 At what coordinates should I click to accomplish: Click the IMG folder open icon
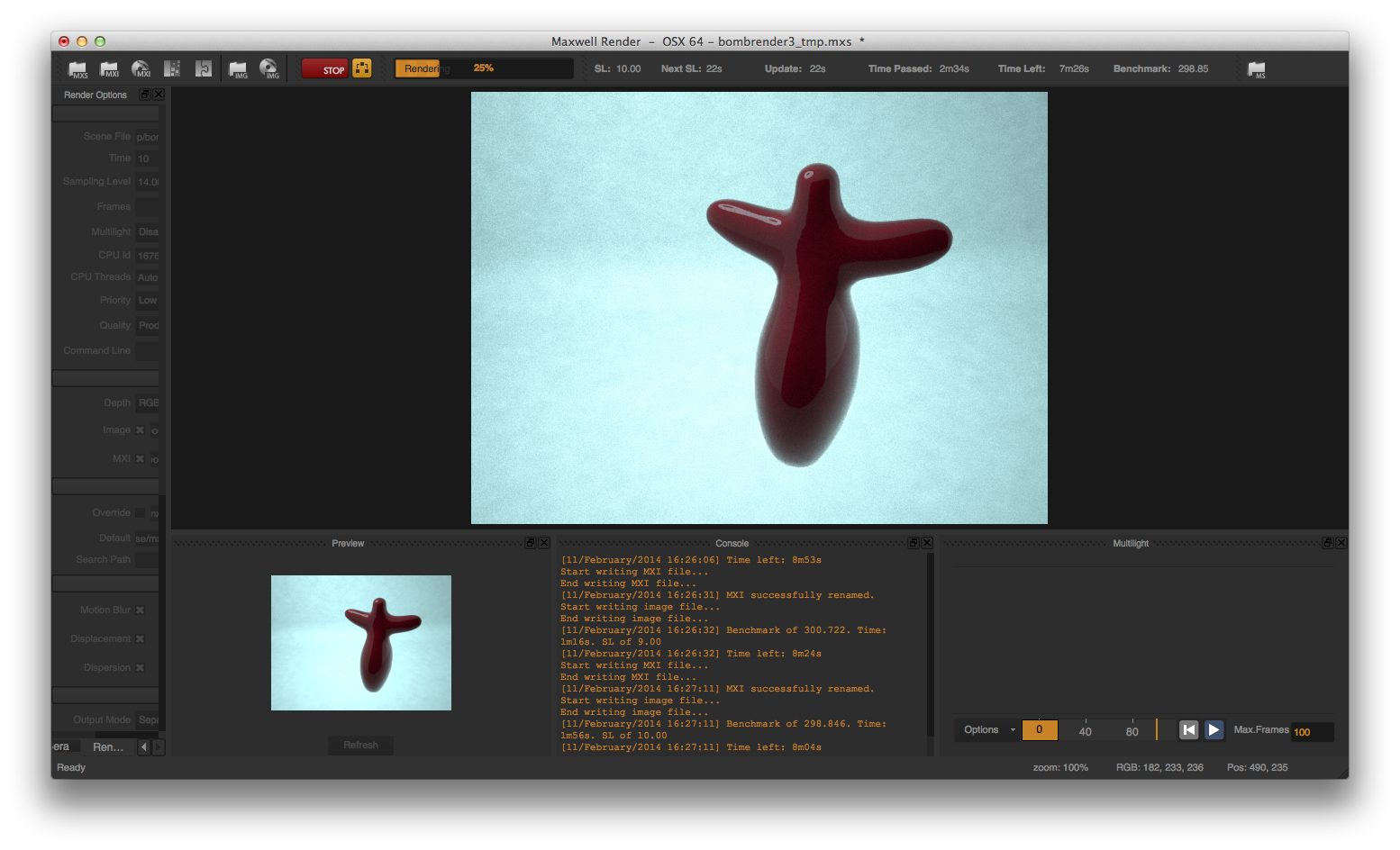point(239,69)
